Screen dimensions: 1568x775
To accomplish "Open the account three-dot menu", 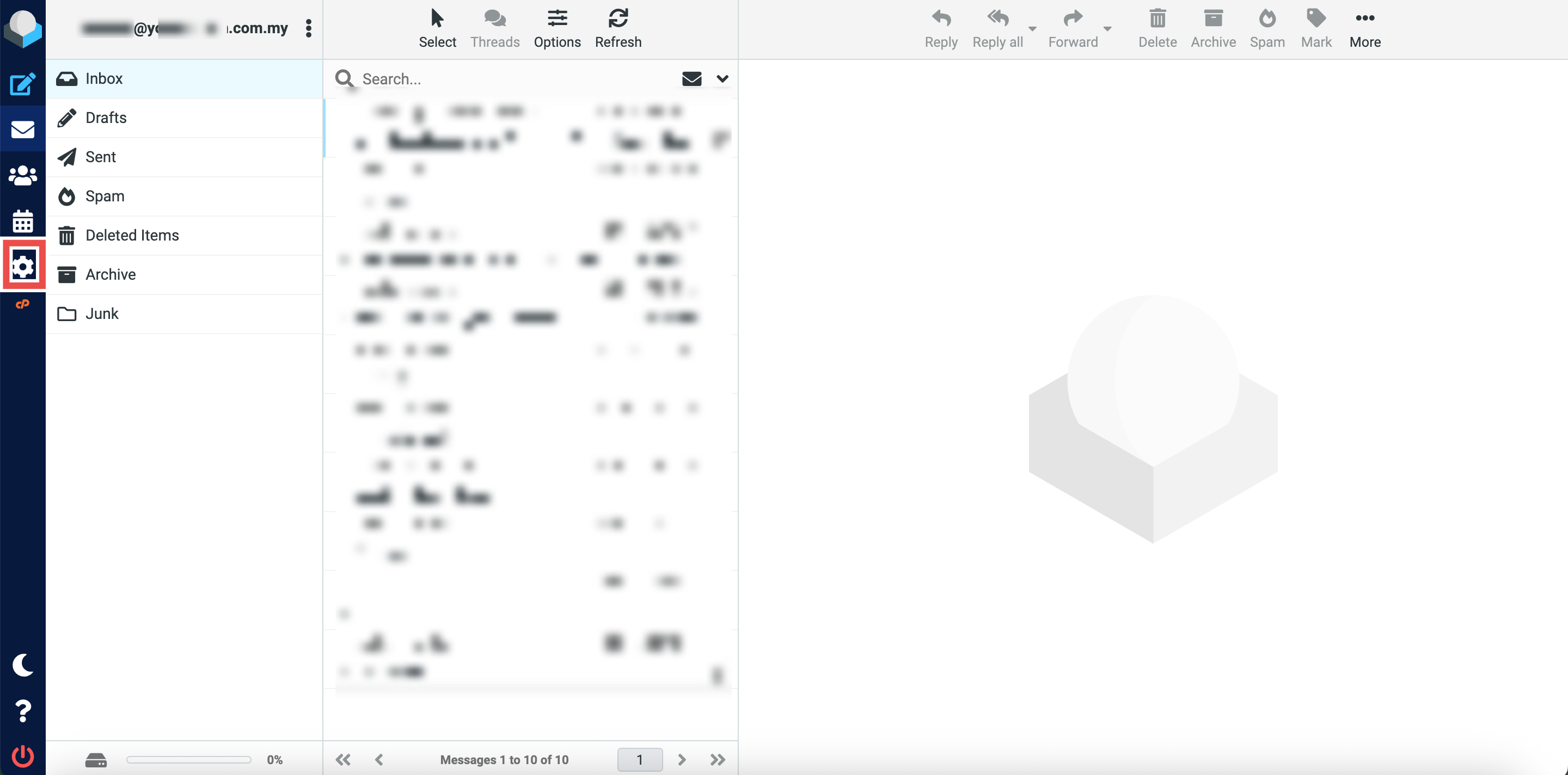I will 309,28.
